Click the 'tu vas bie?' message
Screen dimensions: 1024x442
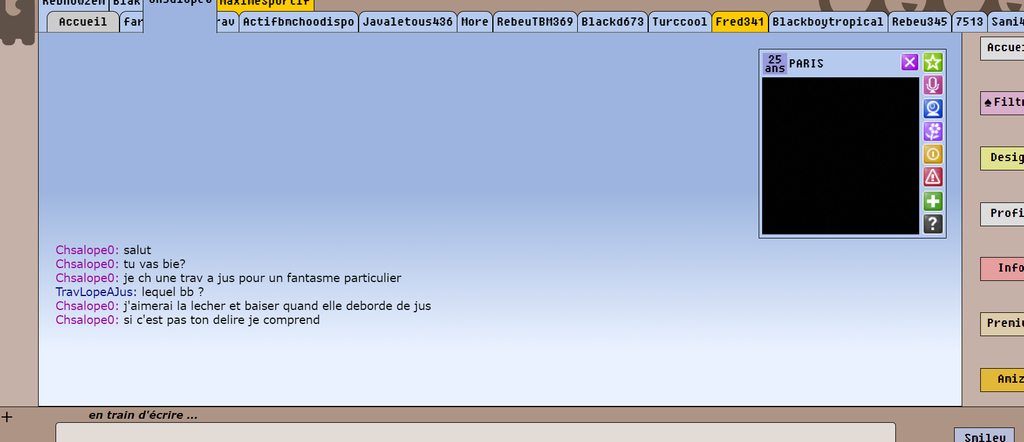(x=155, y=264)
